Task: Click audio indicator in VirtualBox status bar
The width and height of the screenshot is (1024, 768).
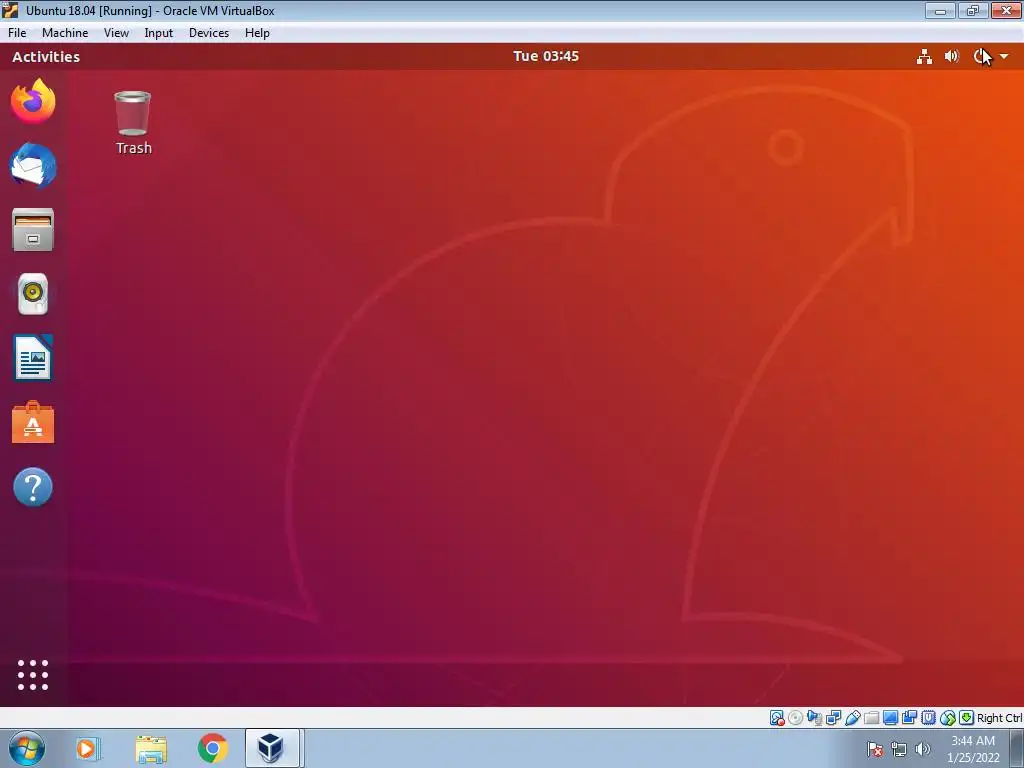Action: (x=814, y=718)
